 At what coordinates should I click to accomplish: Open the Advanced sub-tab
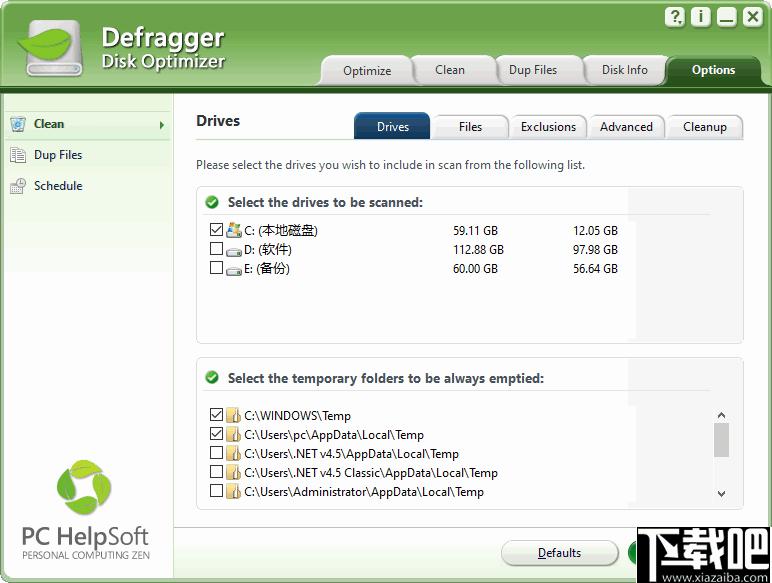pos(626,127)
